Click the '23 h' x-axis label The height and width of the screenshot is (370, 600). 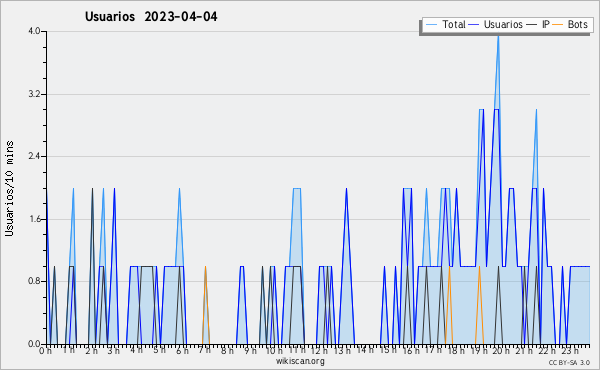click(x=570, y=351)
